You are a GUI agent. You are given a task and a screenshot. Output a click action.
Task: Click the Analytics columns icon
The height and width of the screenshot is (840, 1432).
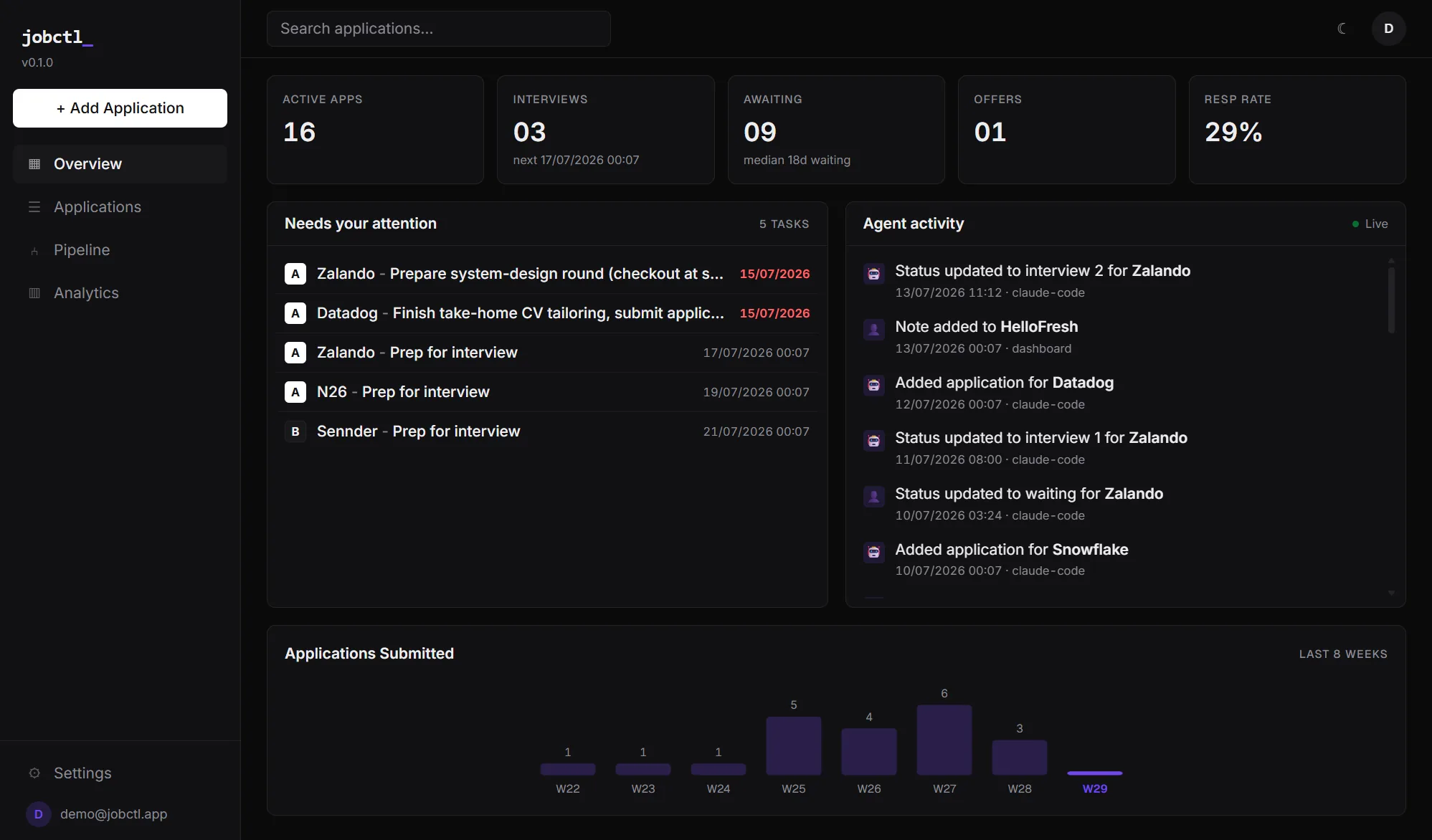[x=34, y=293]
